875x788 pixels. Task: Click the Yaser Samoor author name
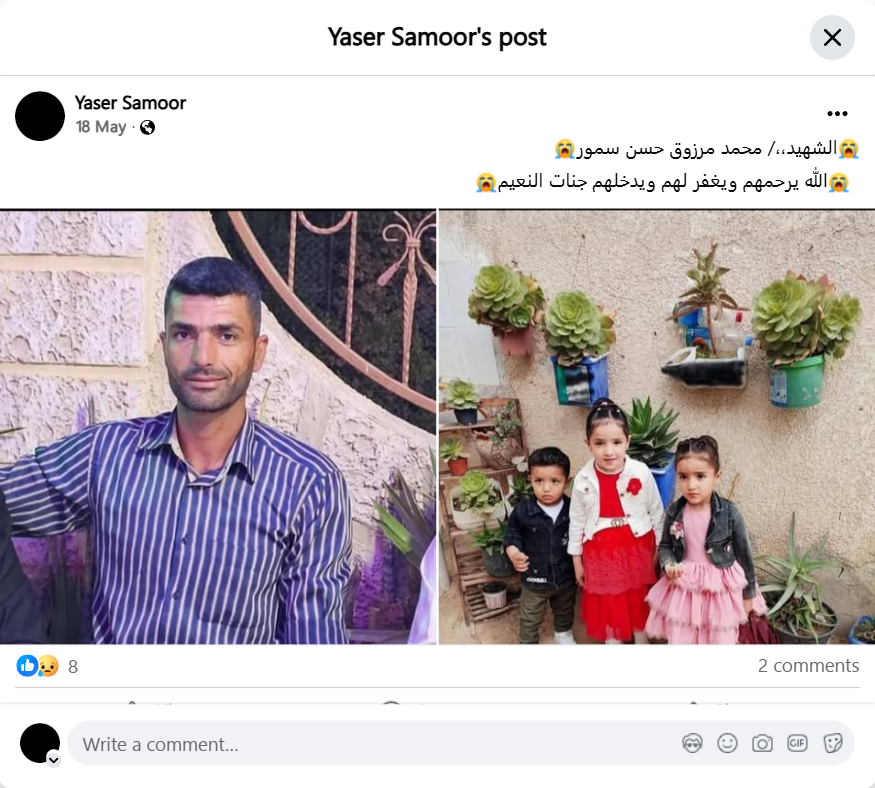coord(130,103)
